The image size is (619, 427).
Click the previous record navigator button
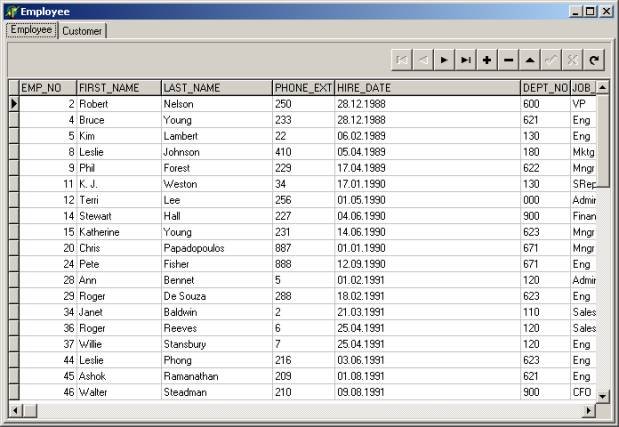[422, 60]
